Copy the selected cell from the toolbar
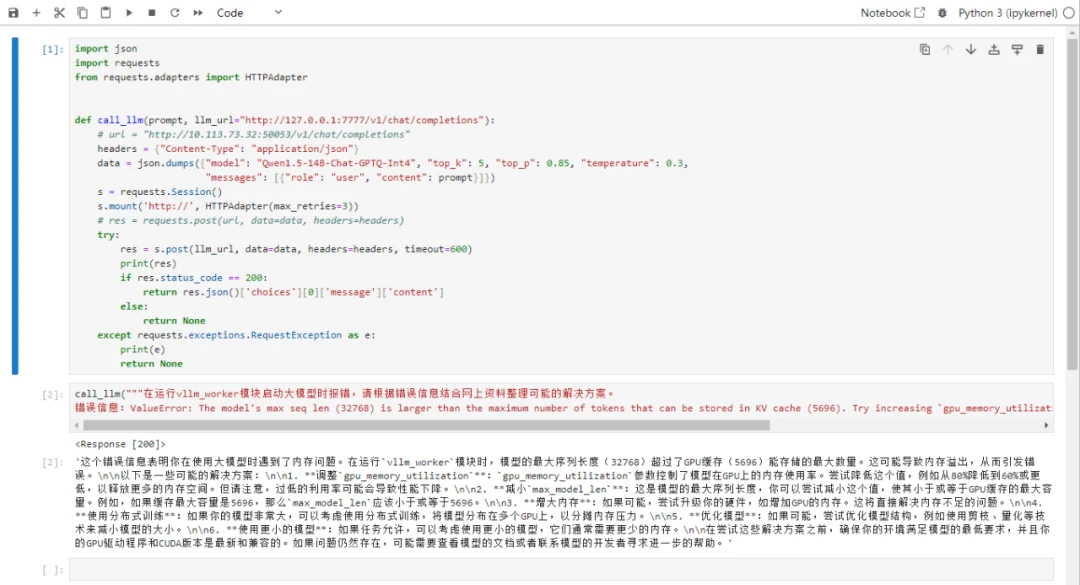This screenshot has height=585, width=1080. click(x=82, y=12)
